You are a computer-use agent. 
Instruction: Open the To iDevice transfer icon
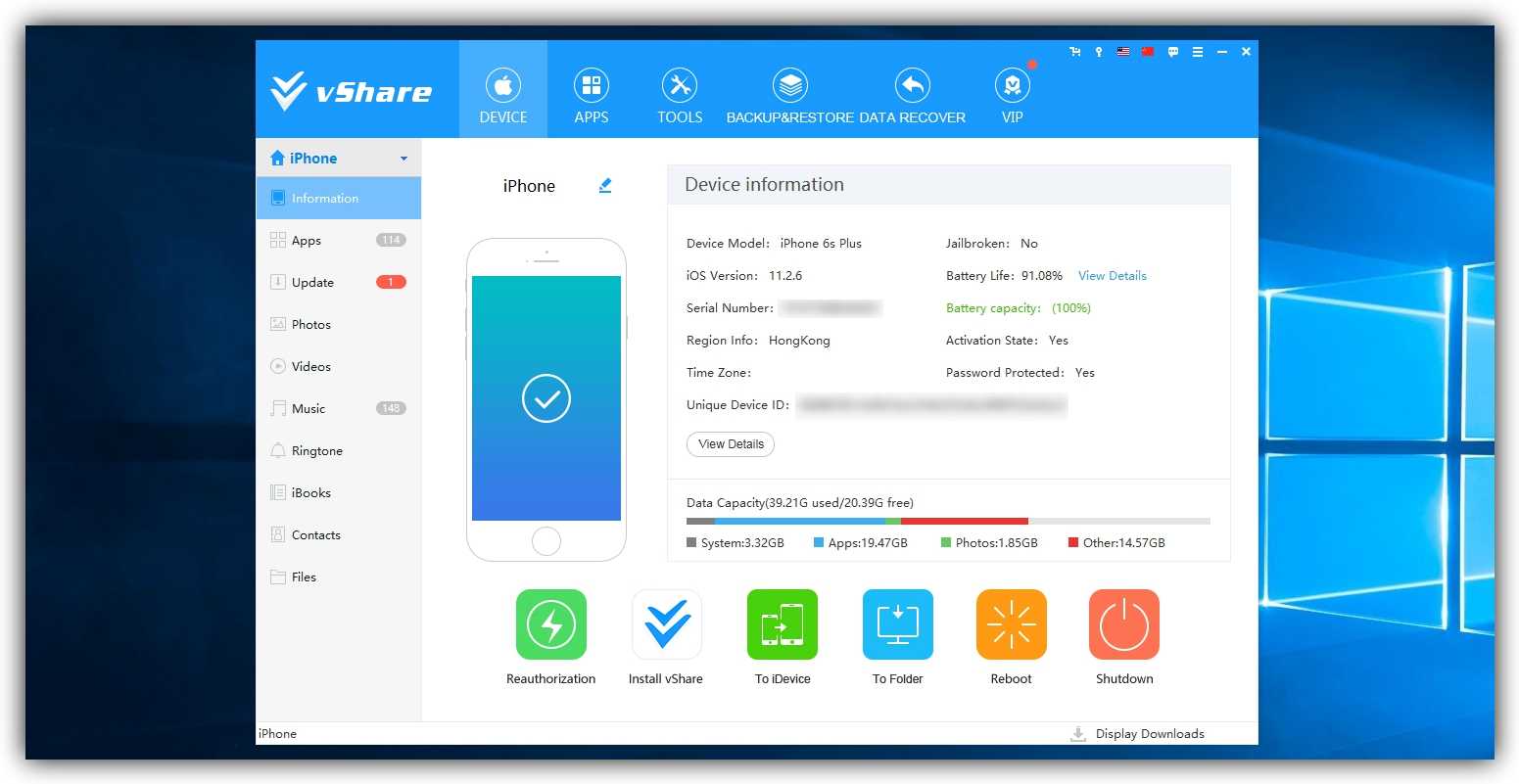(x=782, y=624)
